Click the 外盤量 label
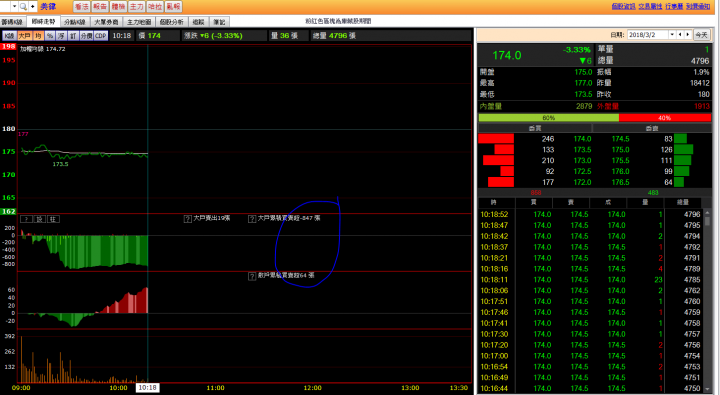This screenshot has height=395, width=720. tap(608, 106)
